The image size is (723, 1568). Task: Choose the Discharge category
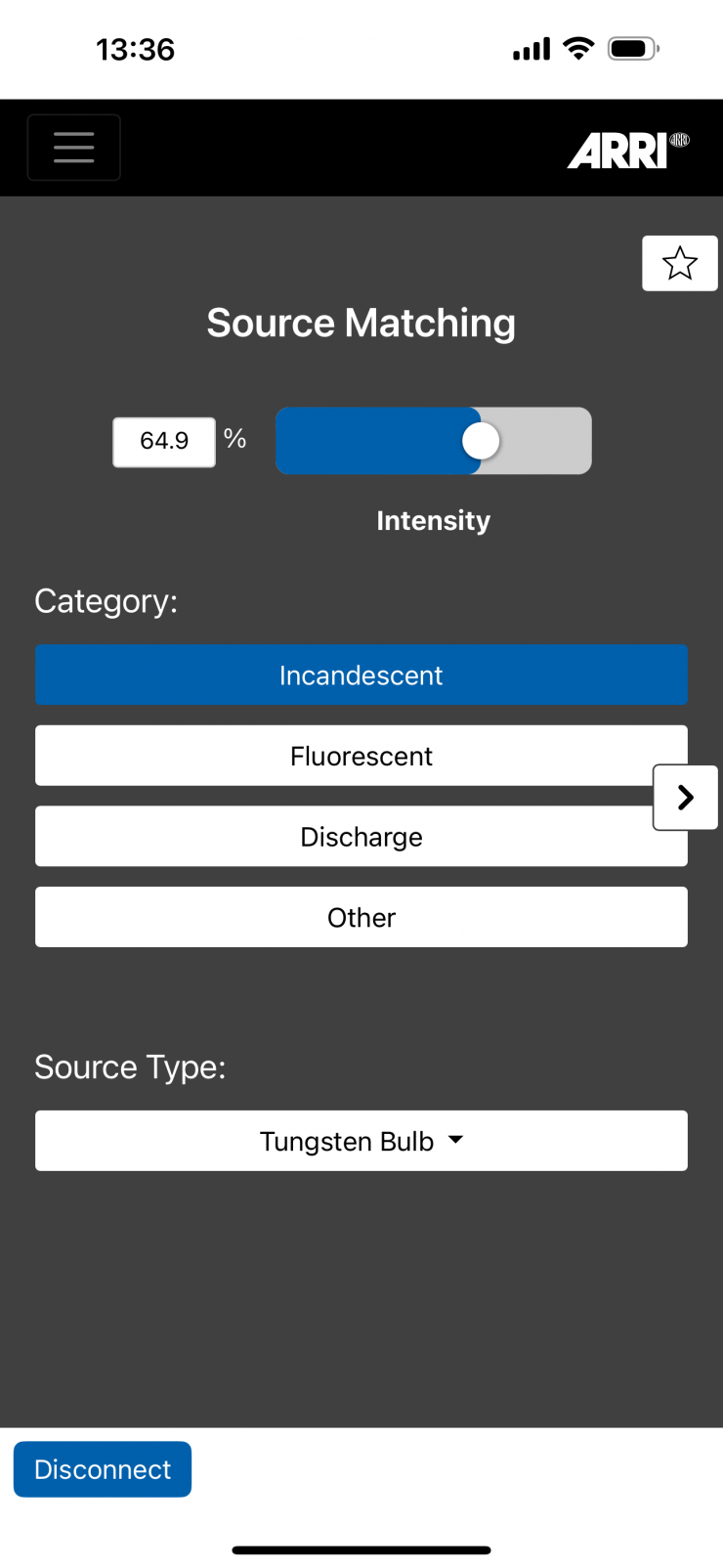pyautogui.click(x=361, y=837)
